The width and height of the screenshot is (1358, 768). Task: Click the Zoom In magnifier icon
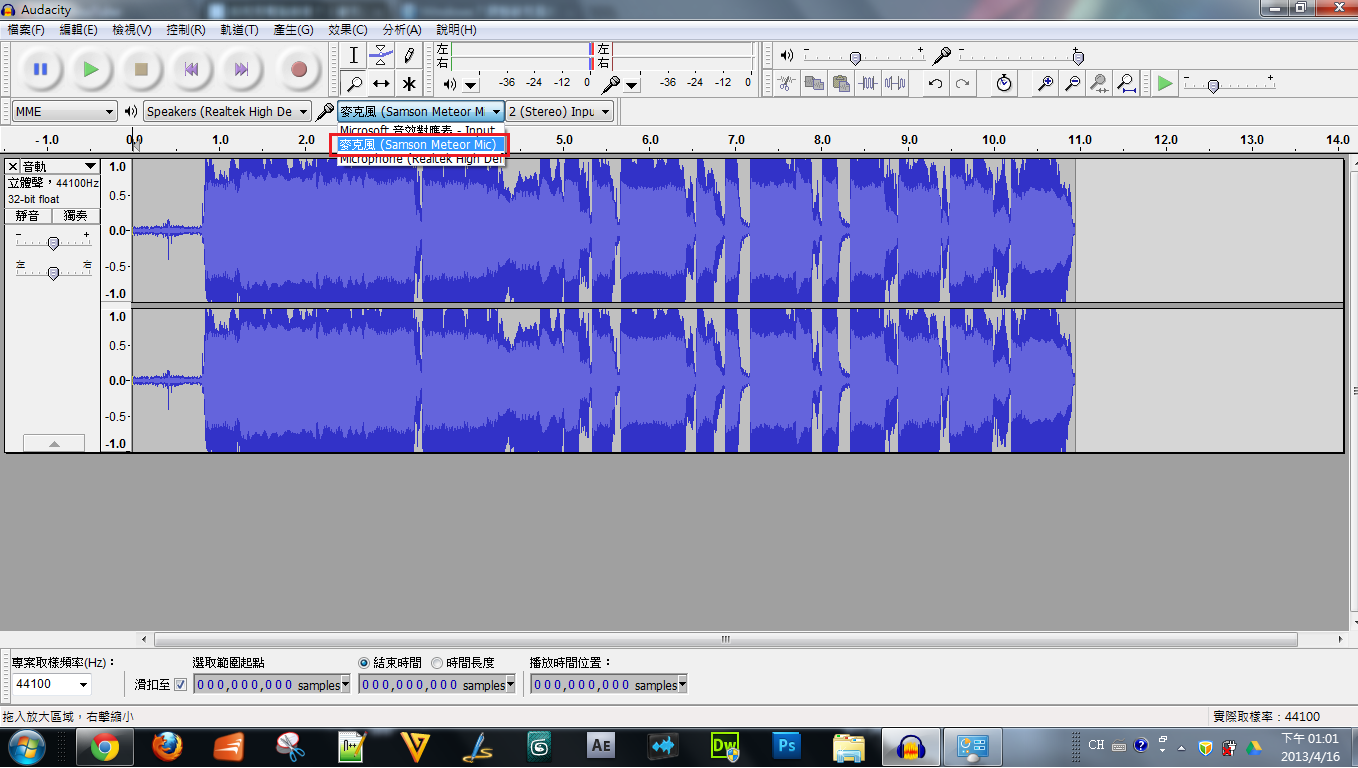pos(1045,84)
